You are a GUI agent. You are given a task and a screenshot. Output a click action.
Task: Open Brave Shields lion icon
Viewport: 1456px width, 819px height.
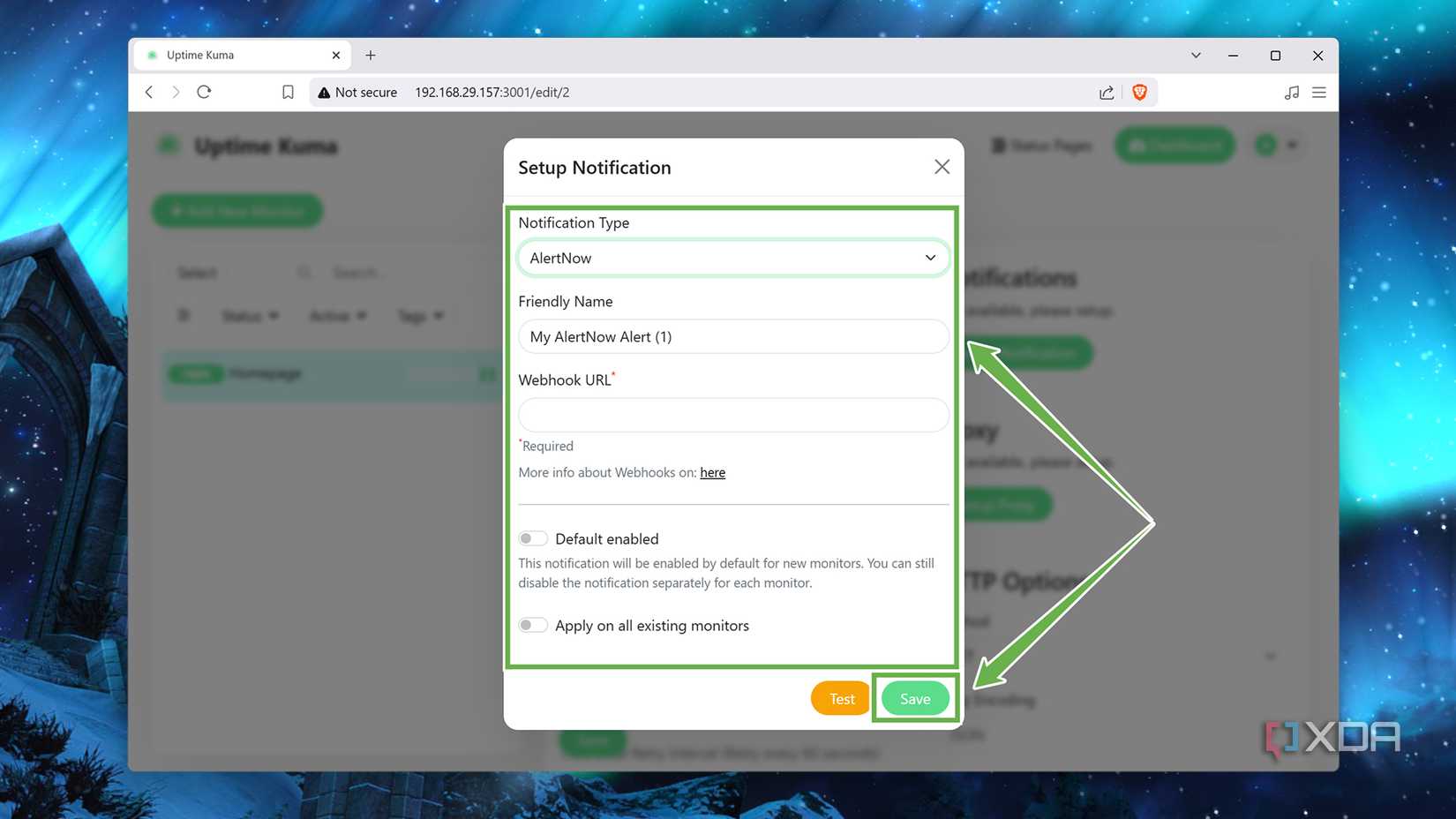pos(1139,92)
